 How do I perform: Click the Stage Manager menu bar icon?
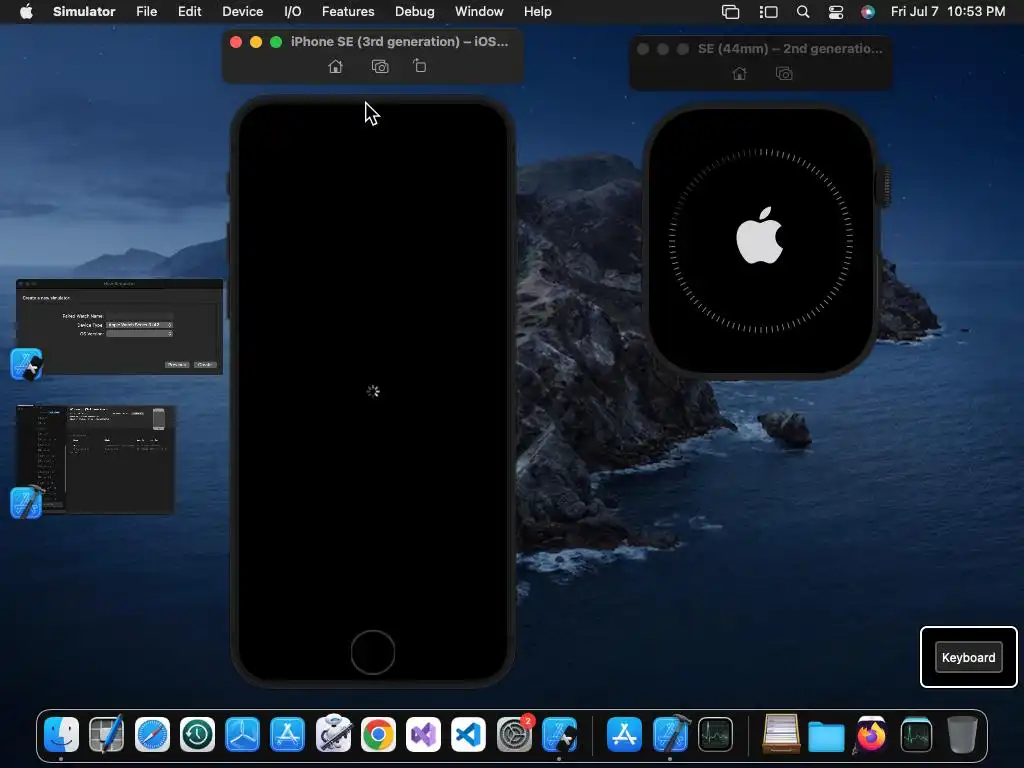[769, 12]
